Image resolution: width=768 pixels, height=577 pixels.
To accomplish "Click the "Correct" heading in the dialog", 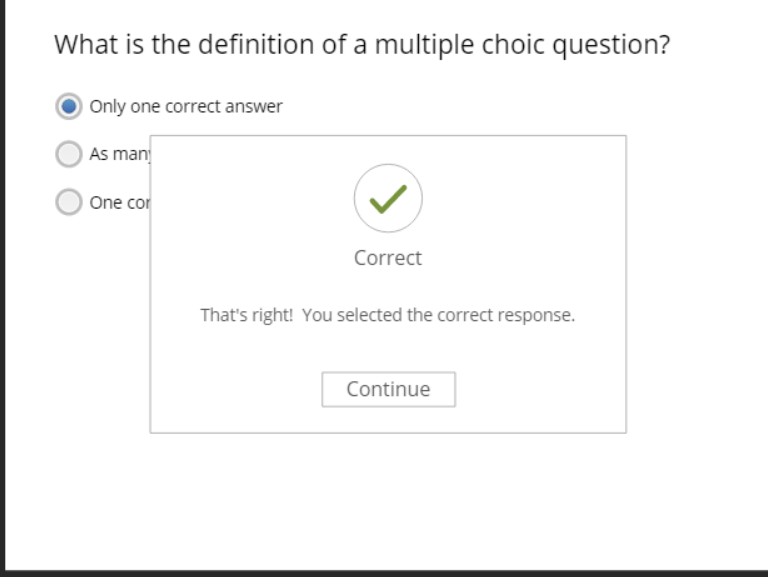I will pyautogui.click(x=388, y=258).
